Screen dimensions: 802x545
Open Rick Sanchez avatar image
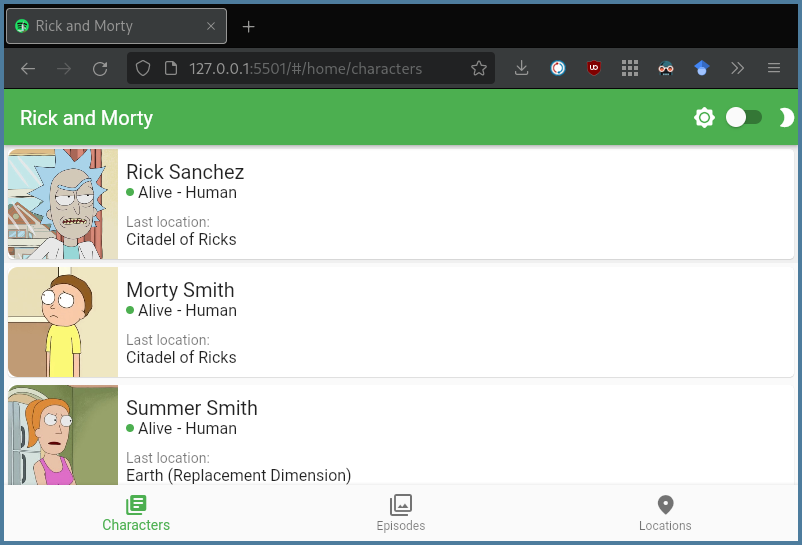coord(63,204)
